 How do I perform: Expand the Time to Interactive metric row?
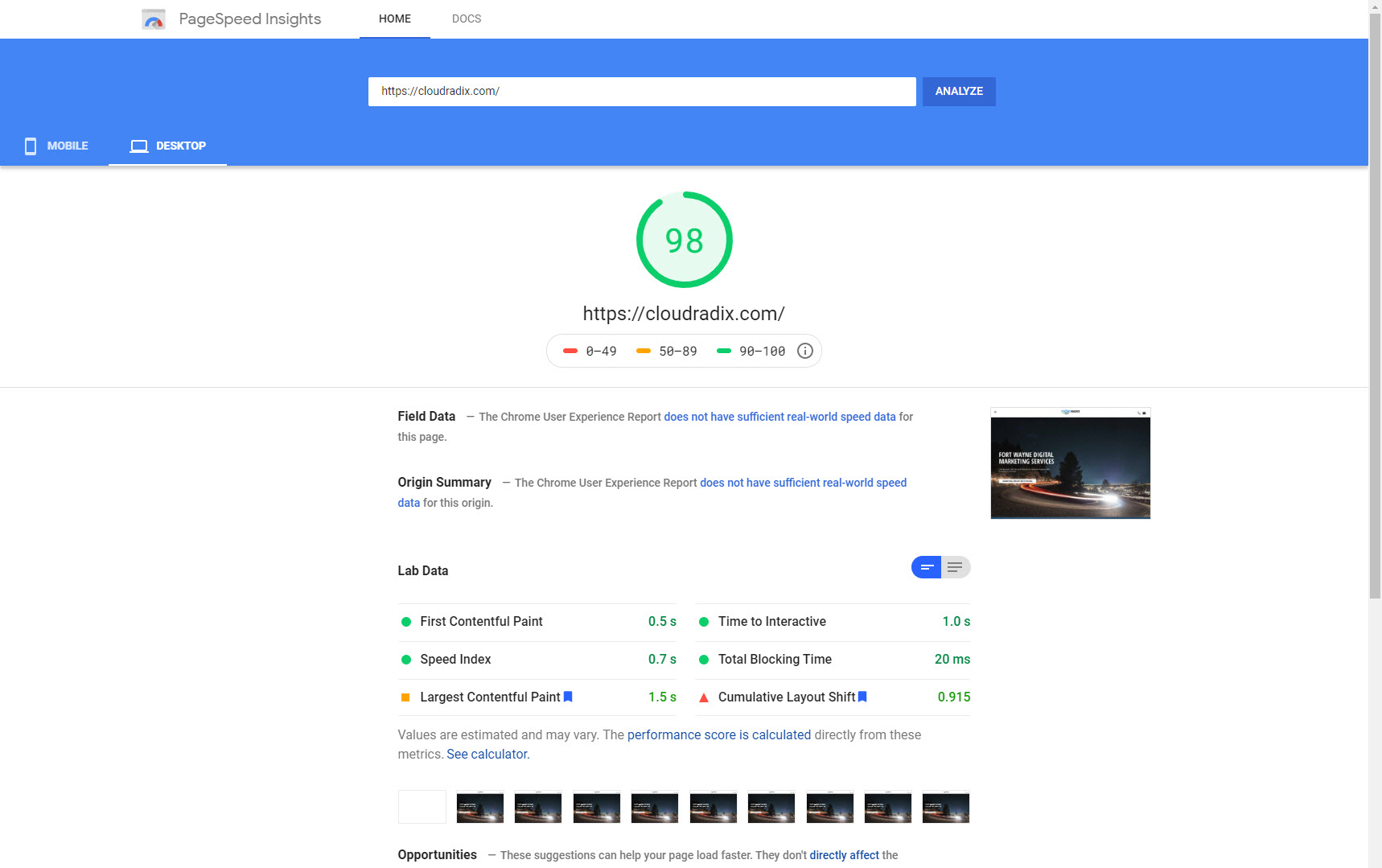point(833,622)
